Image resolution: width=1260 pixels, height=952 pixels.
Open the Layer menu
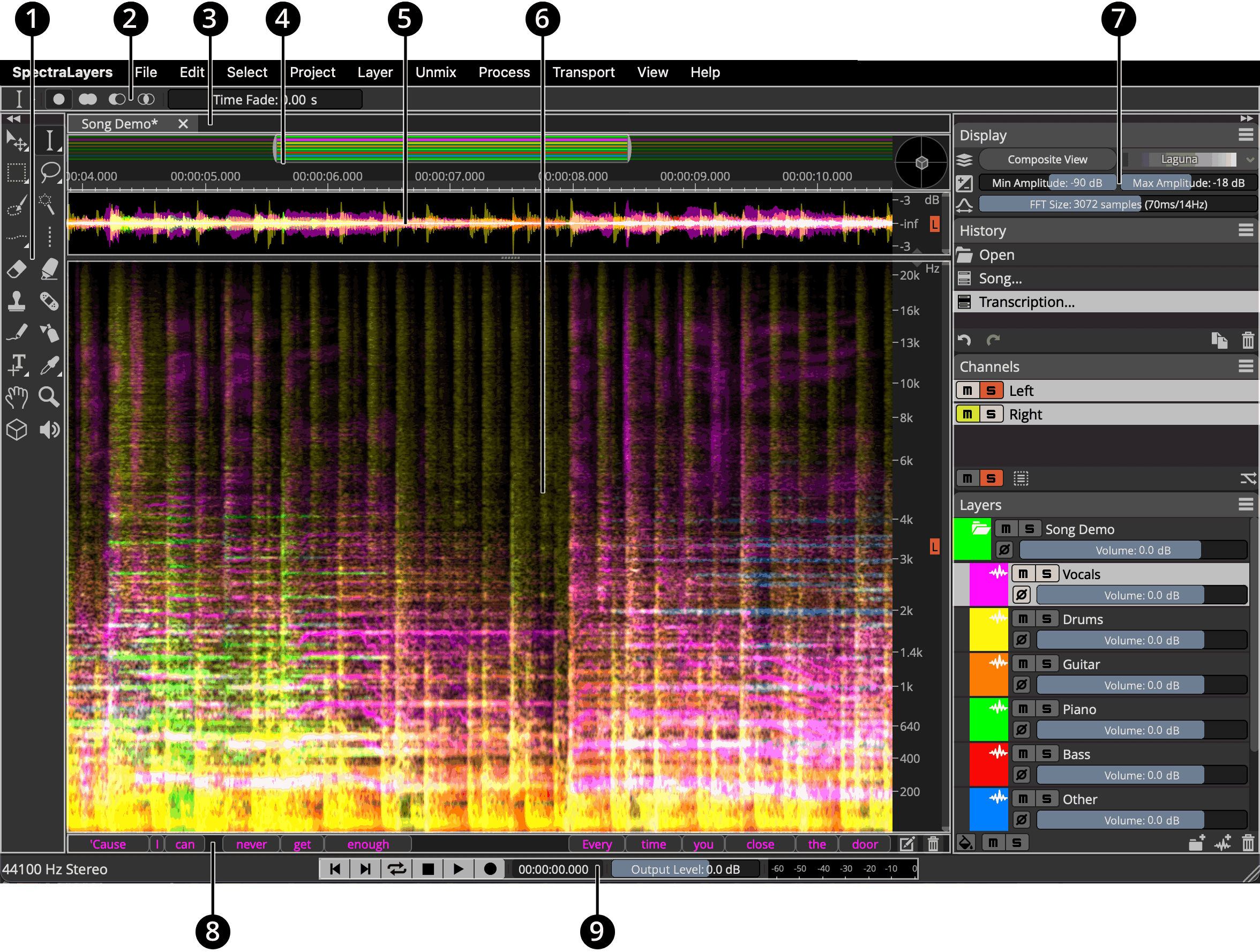click(375, 72)
